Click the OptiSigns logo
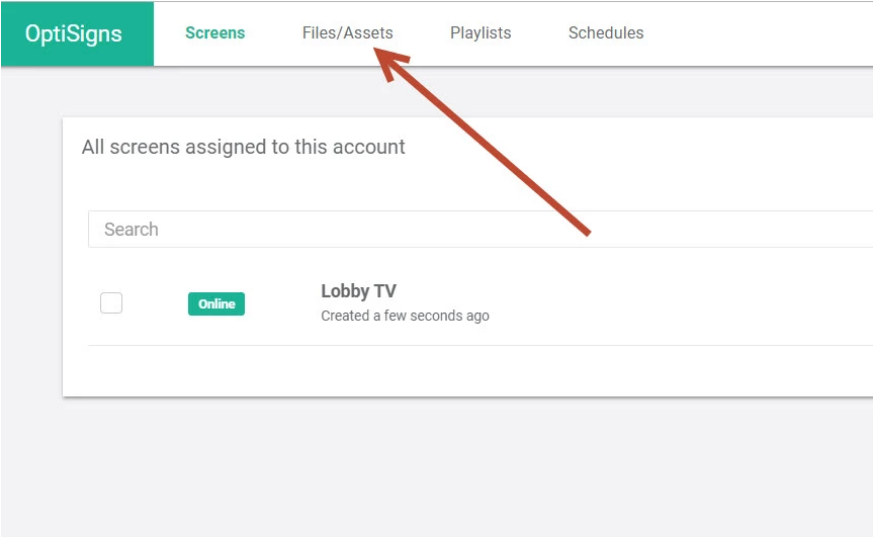The height and width of the screenshot is (537, 873). click(x=73, y=33)
